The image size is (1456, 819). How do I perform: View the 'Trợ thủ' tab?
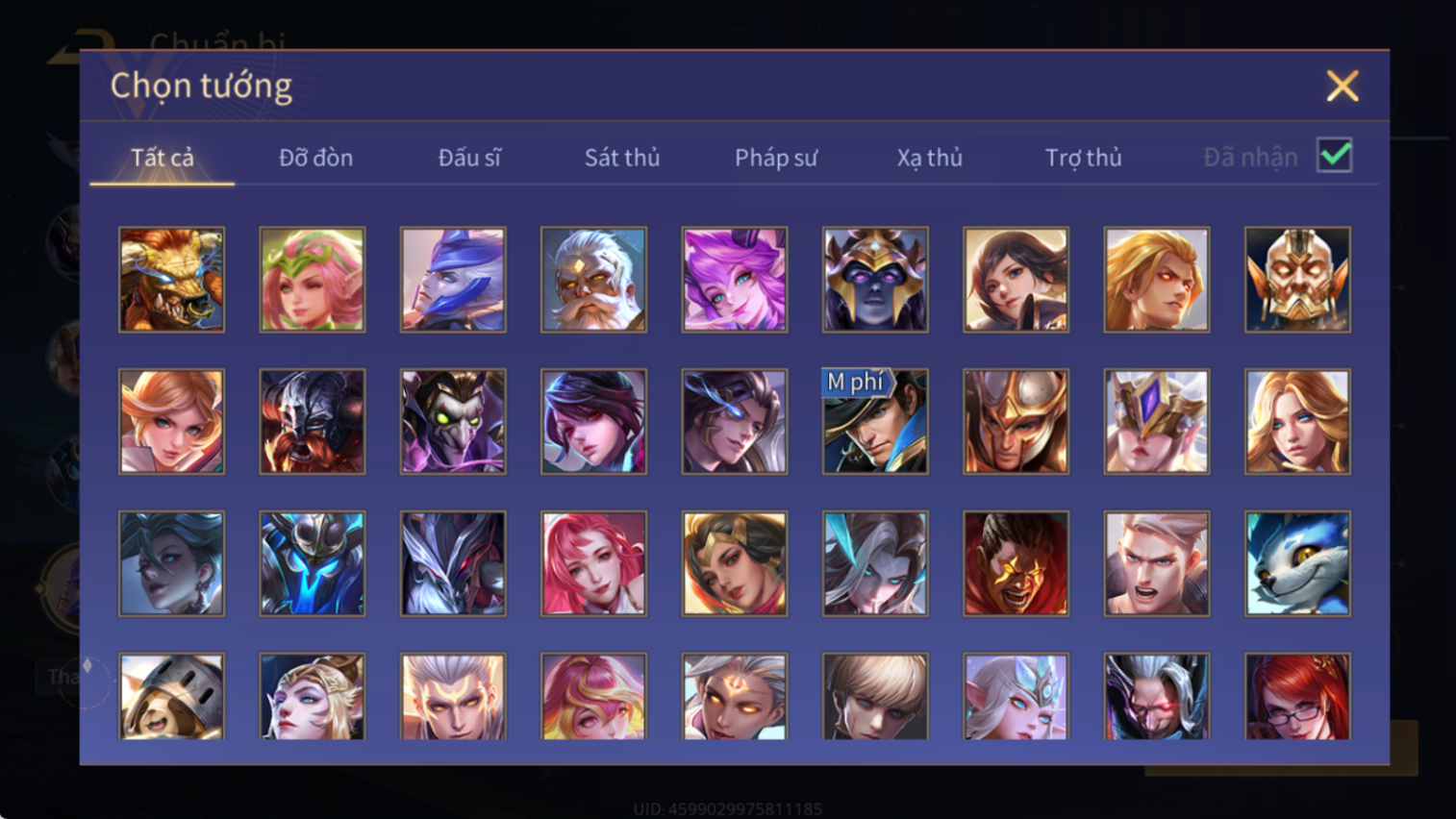click(x=1084, y=158)
